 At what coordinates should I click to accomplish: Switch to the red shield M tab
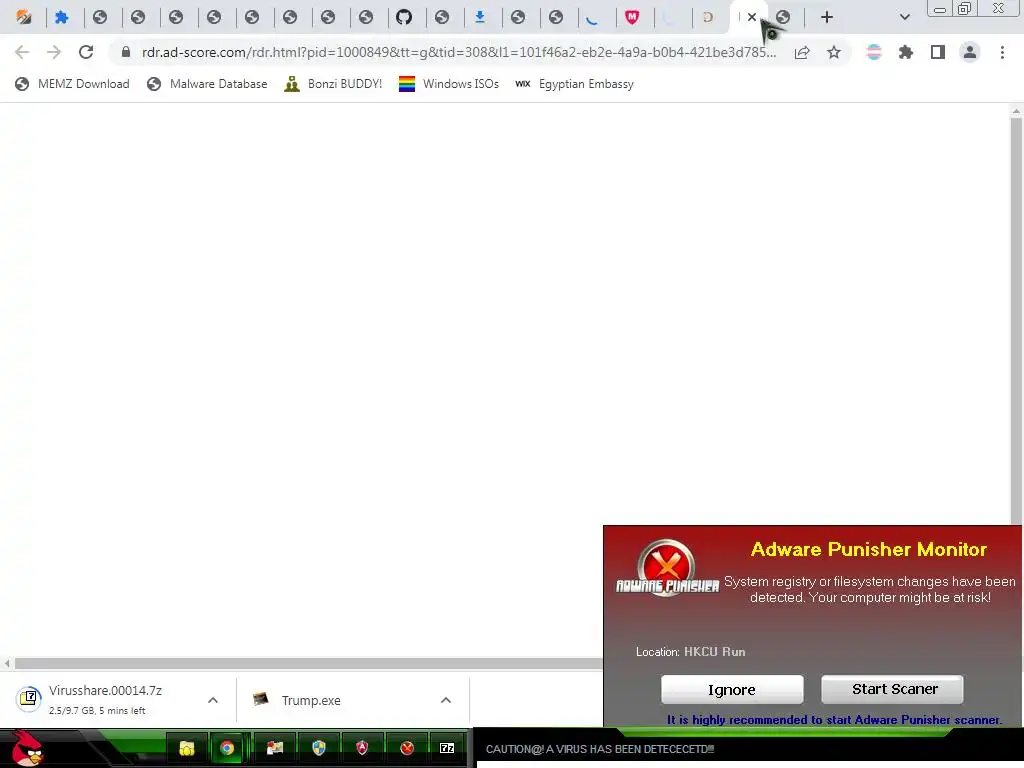click(632, 17)
